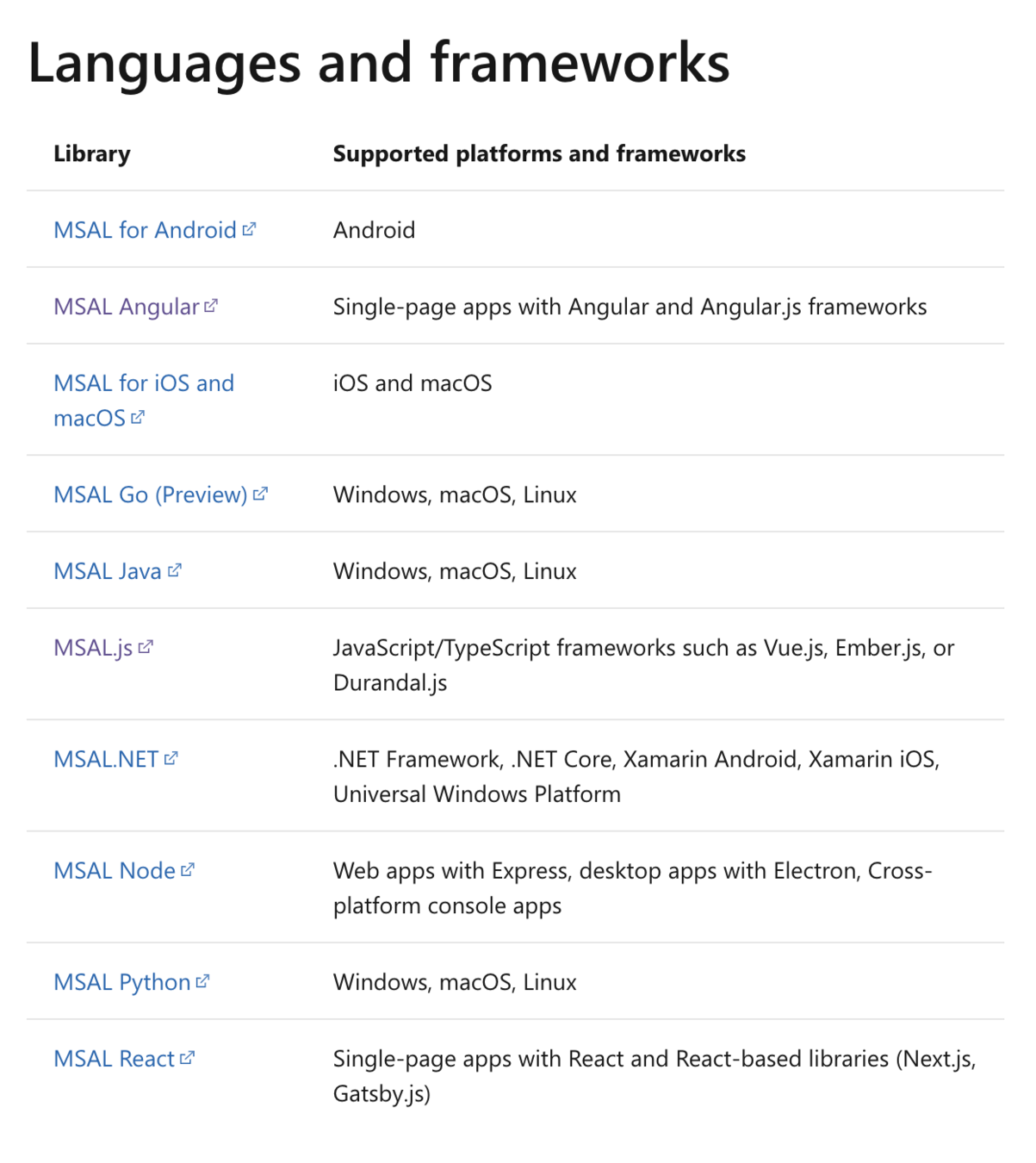Click Windows, macOS, Linux in MSAL Java row

[x=455, y=571]
